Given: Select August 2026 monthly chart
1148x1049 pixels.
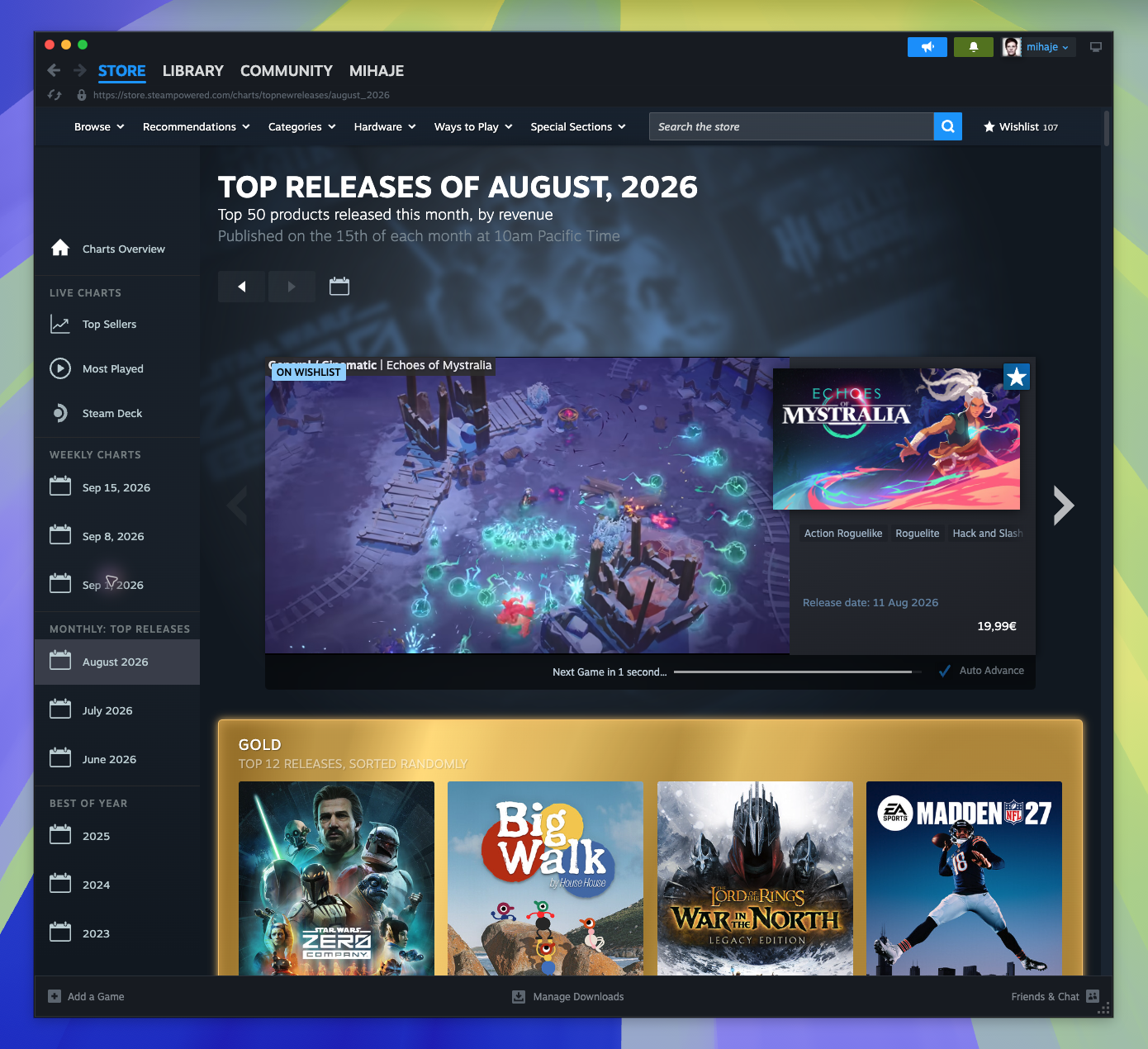Looking at the screenshot, I should point(117,662).
